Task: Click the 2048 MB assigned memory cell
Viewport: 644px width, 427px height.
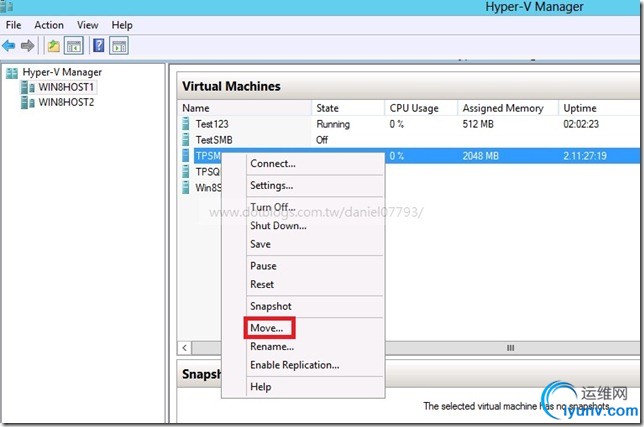Action: click(x=481, y=156)
